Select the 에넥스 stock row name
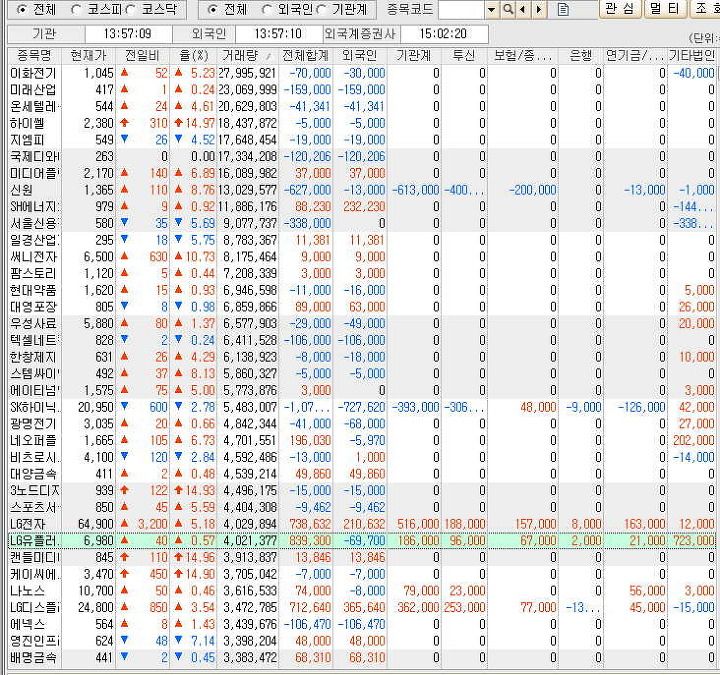Image resolution: width=720 pixels, height=675 pixels. [27, 624]
